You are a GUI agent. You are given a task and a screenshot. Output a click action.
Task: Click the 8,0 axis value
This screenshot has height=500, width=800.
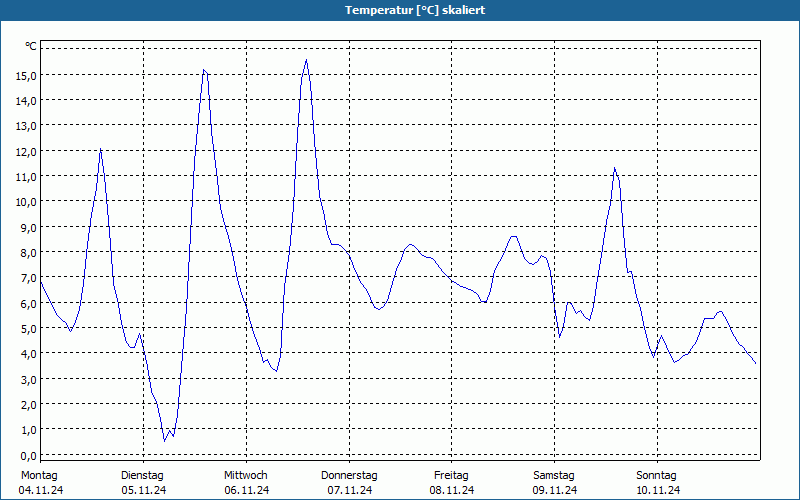29,253
